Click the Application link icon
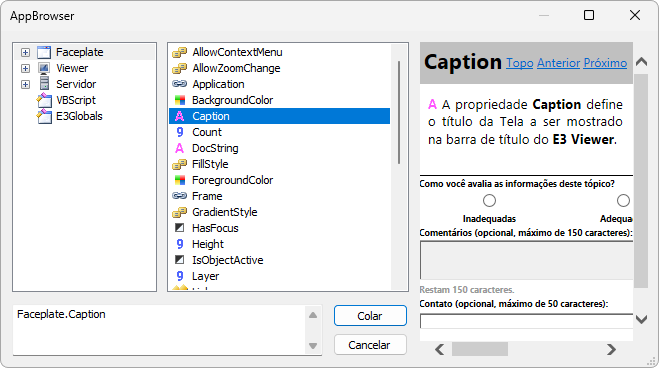Viewport: 659px width, 368px height. 179,84
